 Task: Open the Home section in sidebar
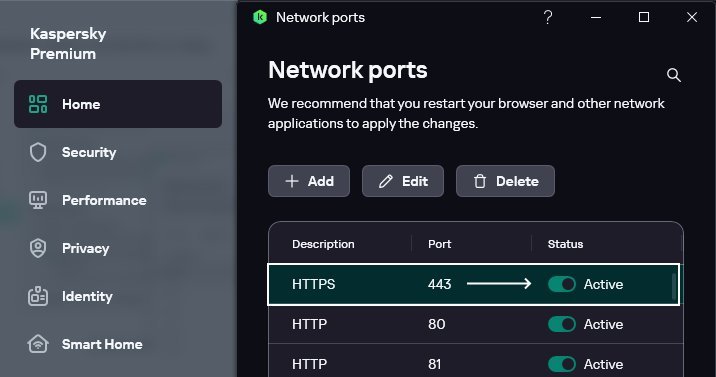[118, 104]
